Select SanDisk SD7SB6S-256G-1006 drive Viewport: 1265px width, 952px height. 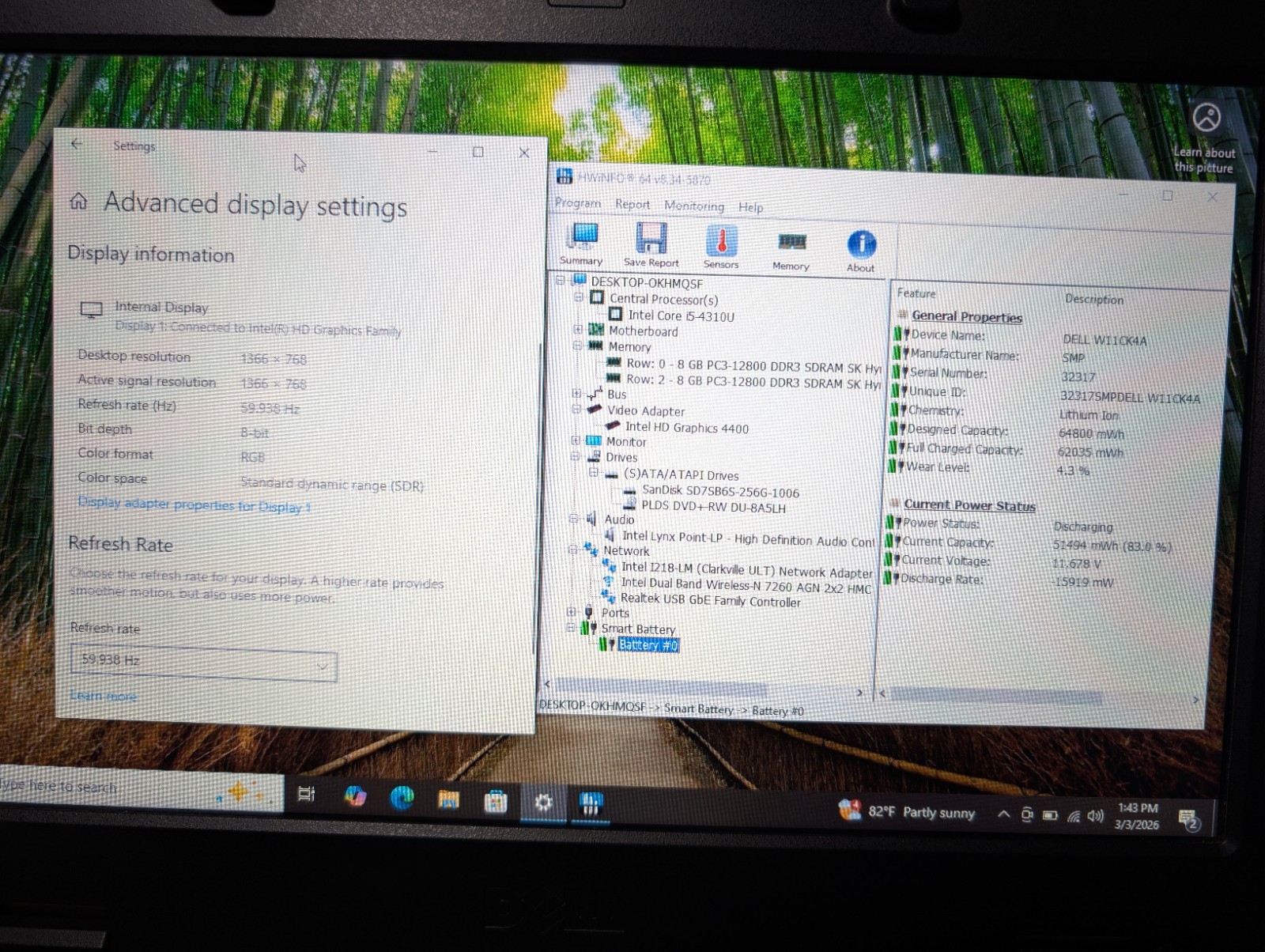point(720,491)
